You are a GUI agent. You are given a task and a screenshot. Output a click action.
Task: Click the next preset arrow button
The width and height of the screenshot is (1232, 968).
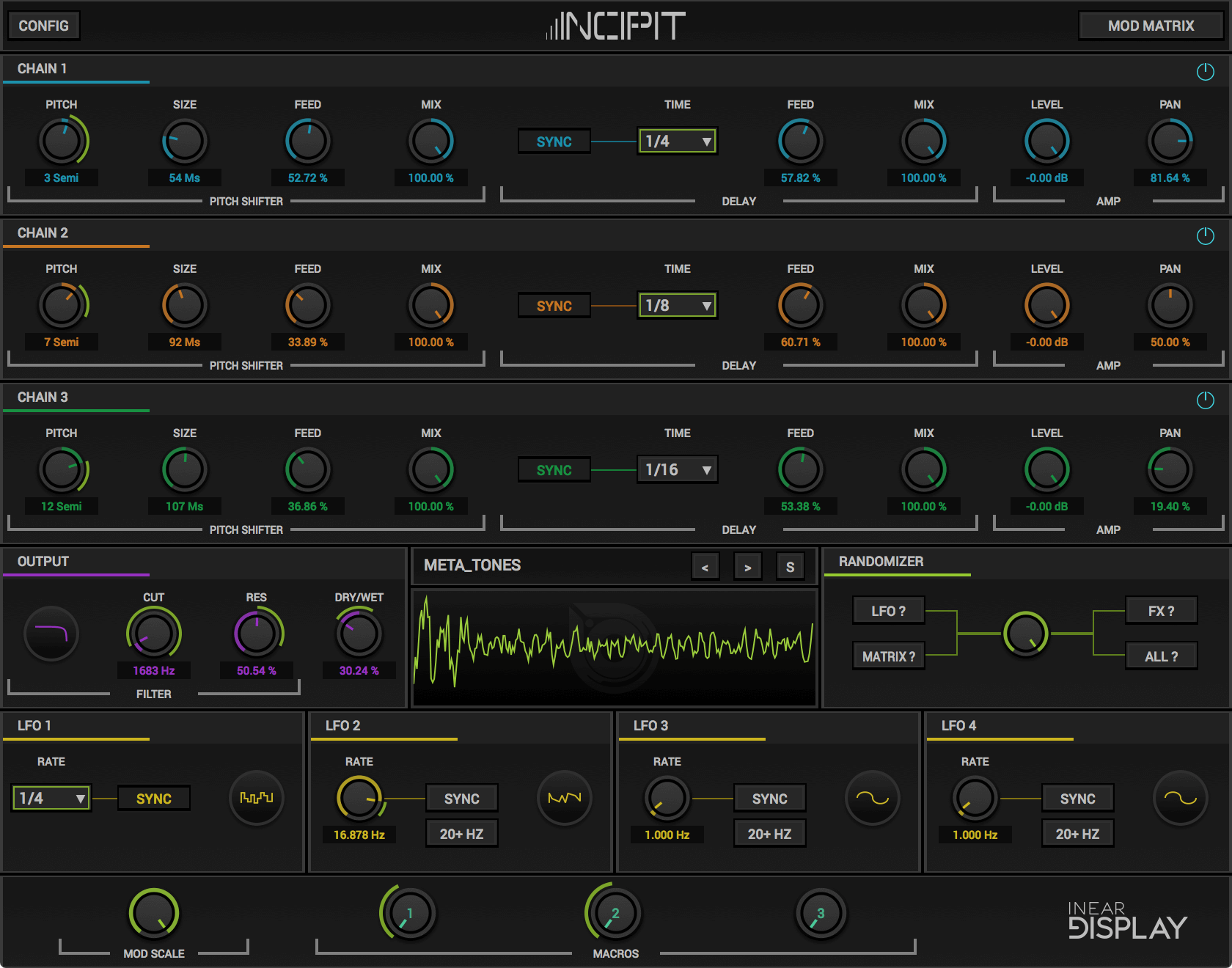click(747, 567)
